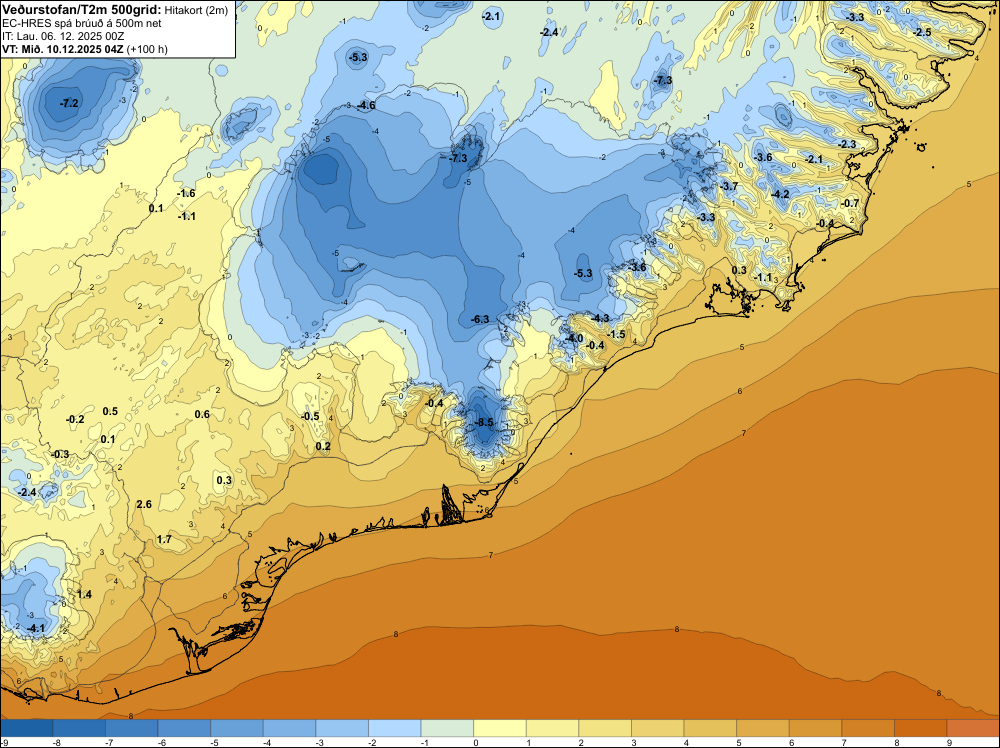This screenshot has height=748, width=1000.
Task: Select legend swatch between -5 and -4
Action: tap(237, 728)
